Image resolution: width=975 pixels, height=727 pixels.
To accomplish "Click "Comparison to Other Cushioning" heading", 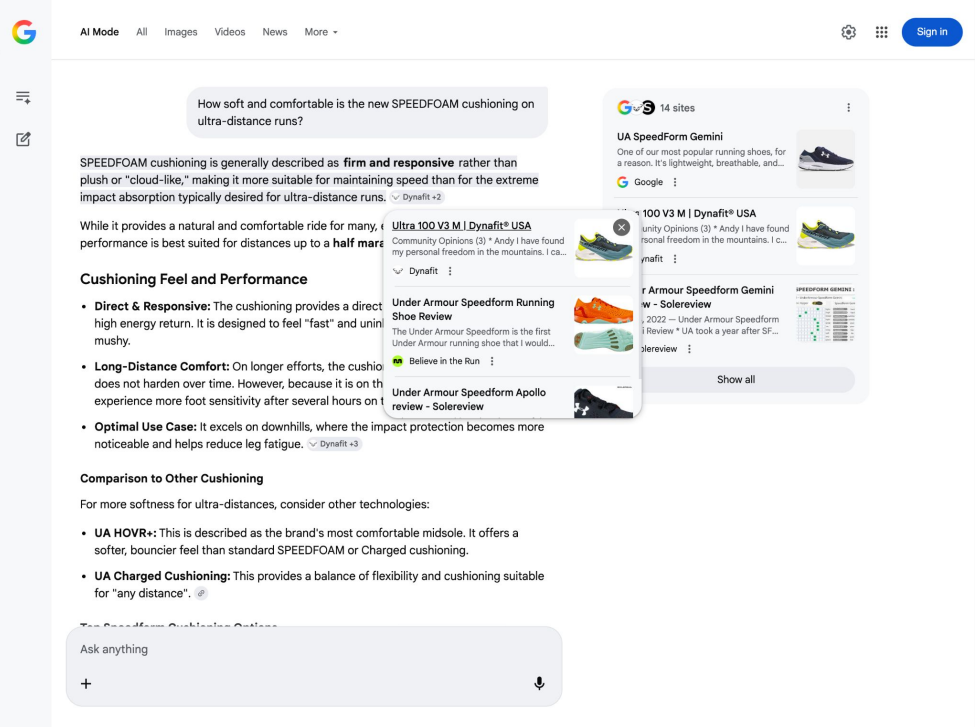I will click(172, 478).
